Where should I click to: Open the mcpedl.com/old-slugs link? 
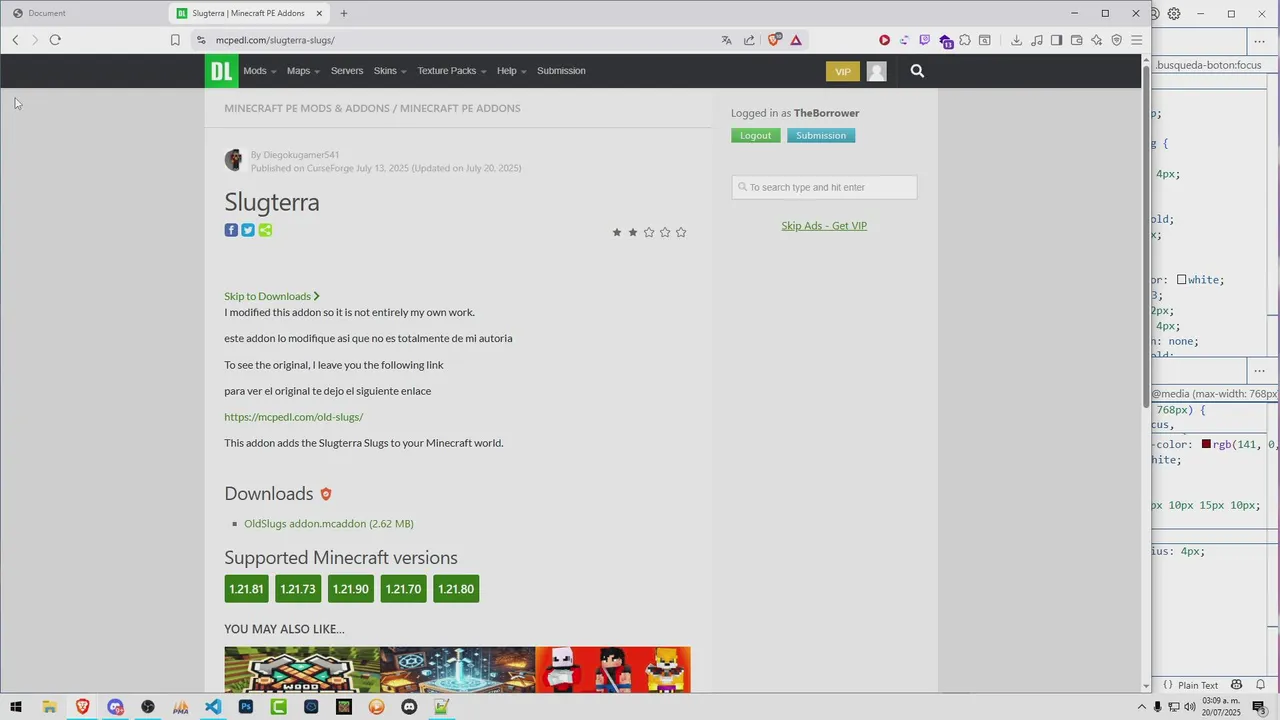[293, 417]
